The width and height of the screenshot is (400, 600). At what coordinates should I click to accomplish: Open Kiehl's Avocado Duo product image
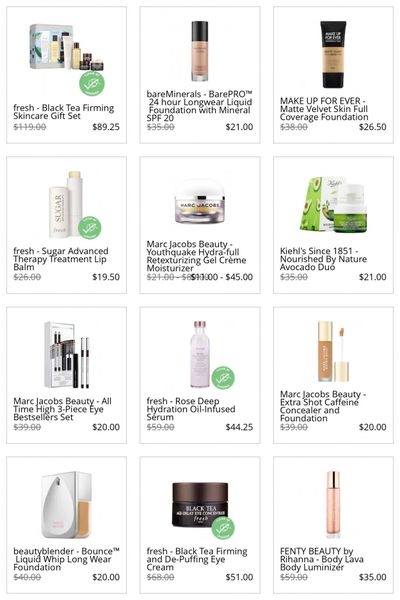(x=333, y=204)
